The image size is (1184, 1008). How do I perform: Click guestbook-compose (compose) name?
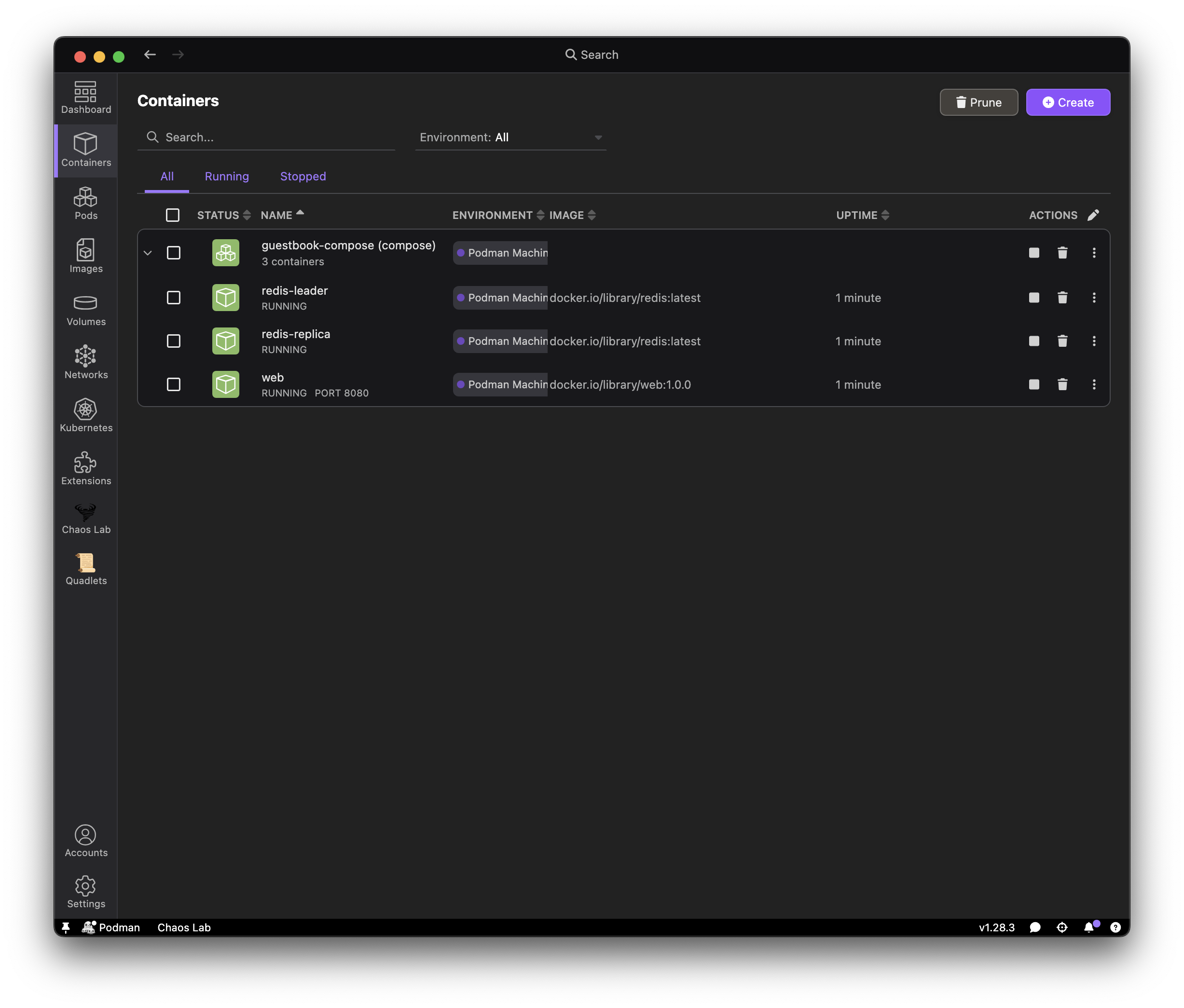coord(348,245)
